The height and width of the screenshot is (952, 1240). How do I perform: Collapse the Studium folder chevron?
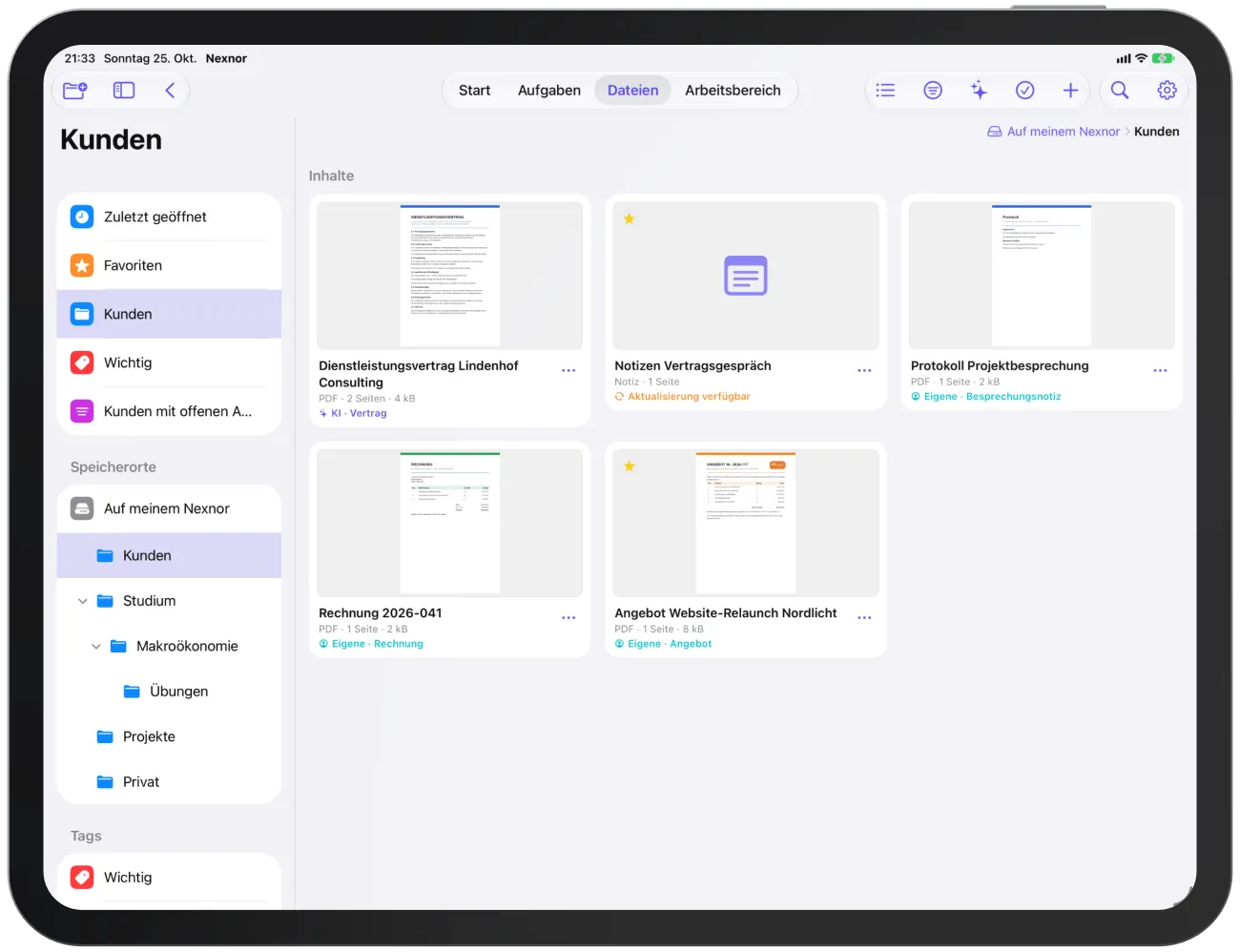pos(83,601)
